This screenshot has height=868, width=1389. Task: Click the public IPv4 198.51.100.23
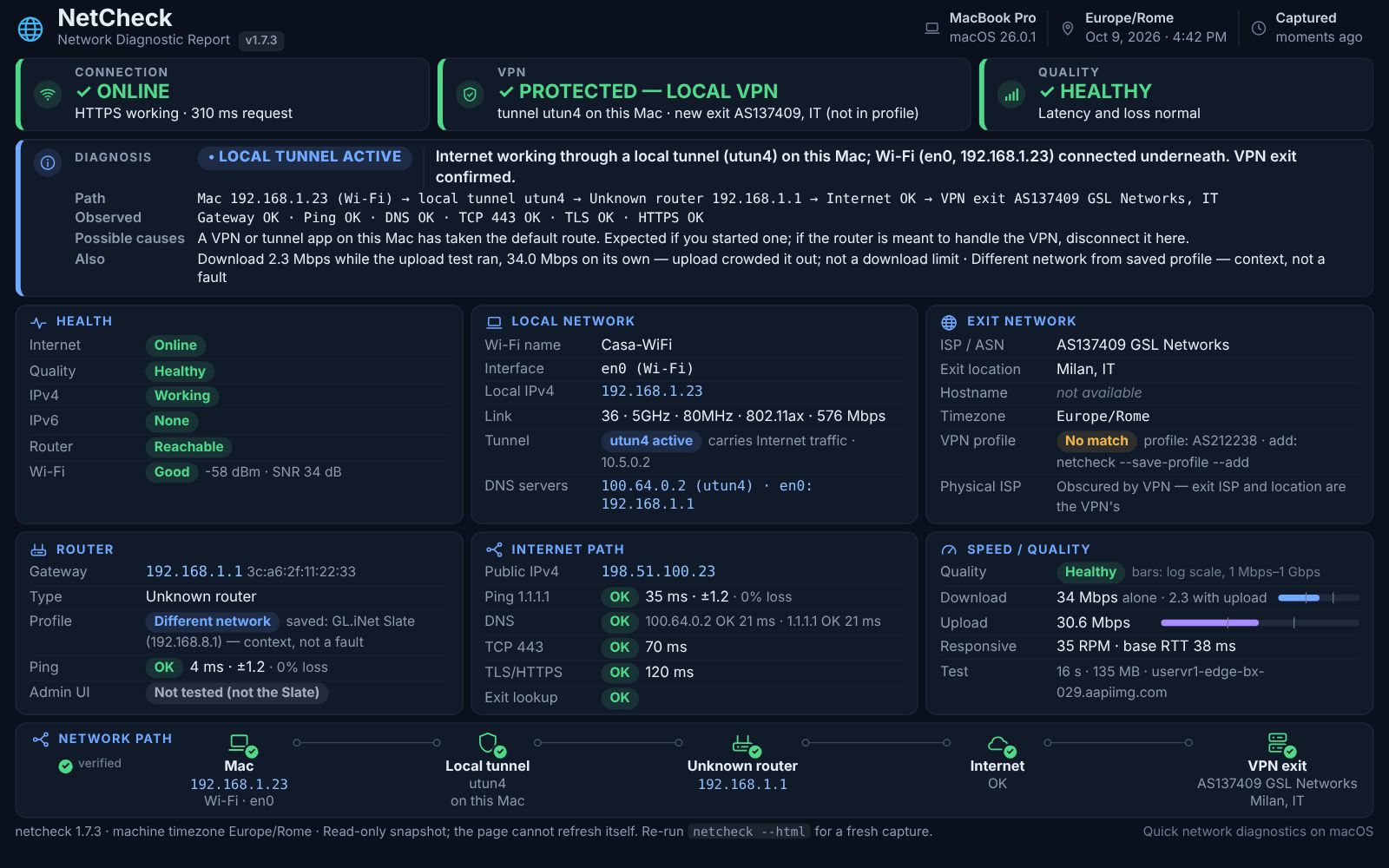(x=658, y=572)
